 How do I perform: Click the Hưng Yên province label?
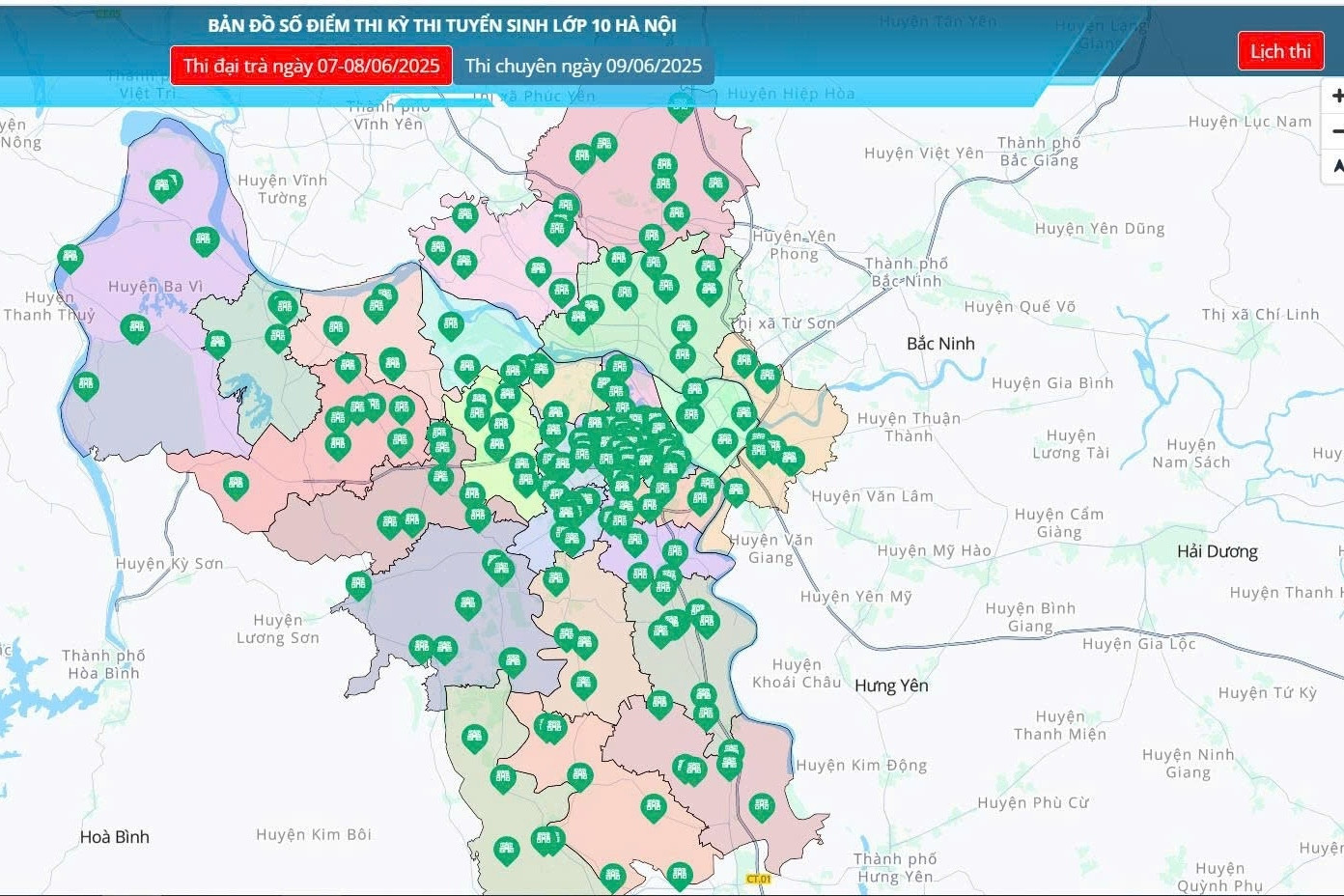(x=890, y=686)
